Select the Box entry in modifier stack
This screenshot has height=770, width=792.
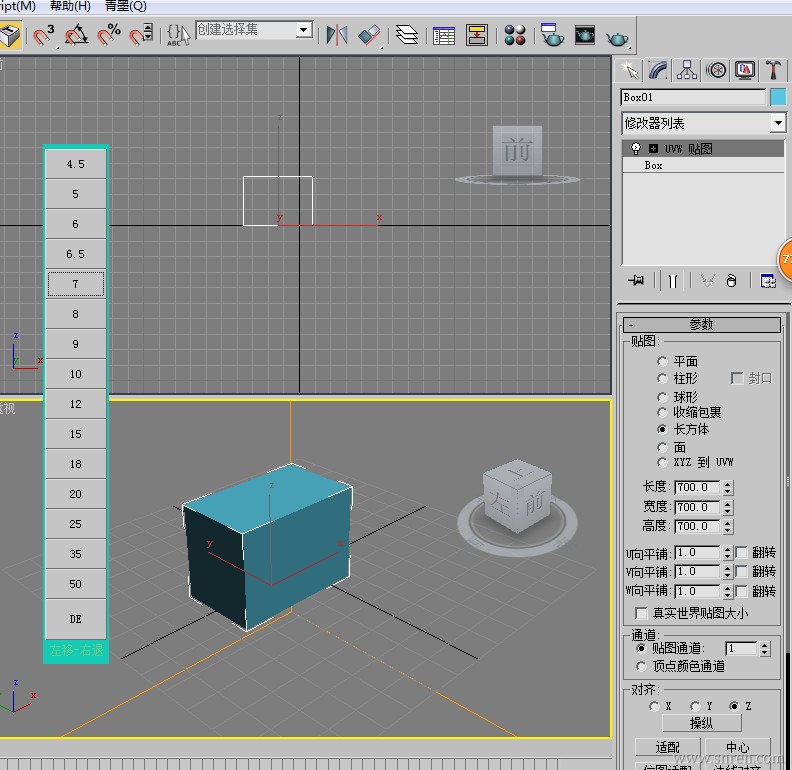pyautogui.click(x=653, y=166)
